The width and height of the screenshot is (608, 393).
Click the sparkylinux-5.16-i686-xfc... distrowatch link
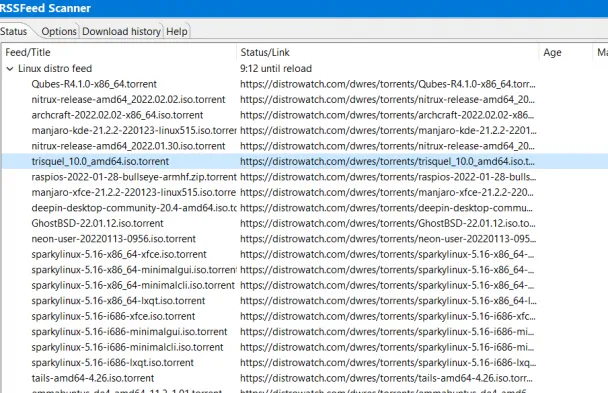coord(388,317)
